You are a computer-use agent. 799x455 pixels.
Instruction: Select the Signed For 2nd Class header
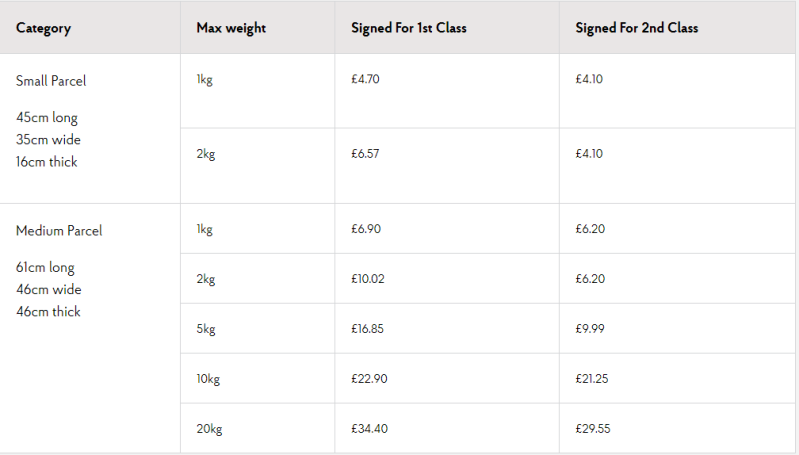click(x=636, y=28)
